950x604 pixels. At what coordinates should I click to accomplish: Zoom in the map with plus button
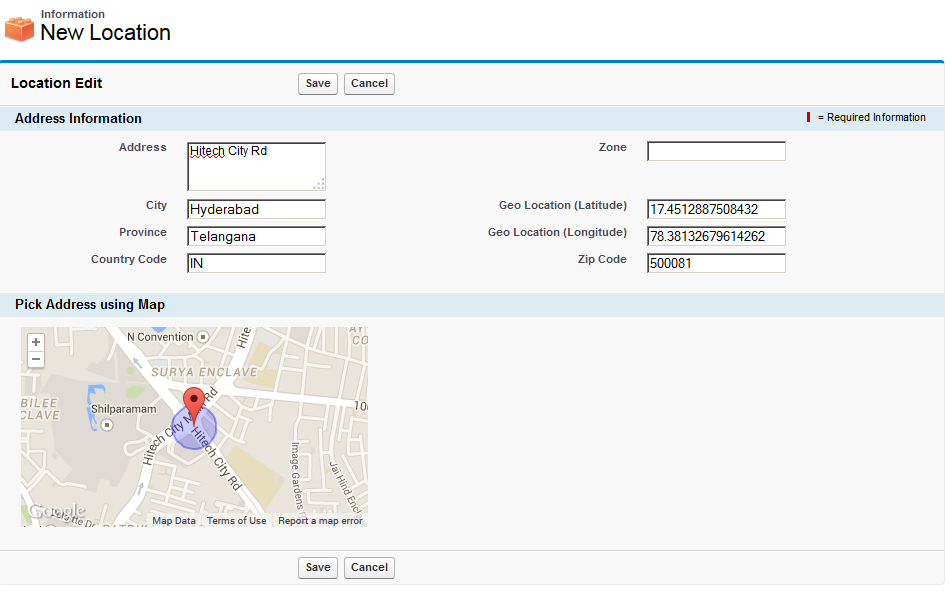pos(36,342)
